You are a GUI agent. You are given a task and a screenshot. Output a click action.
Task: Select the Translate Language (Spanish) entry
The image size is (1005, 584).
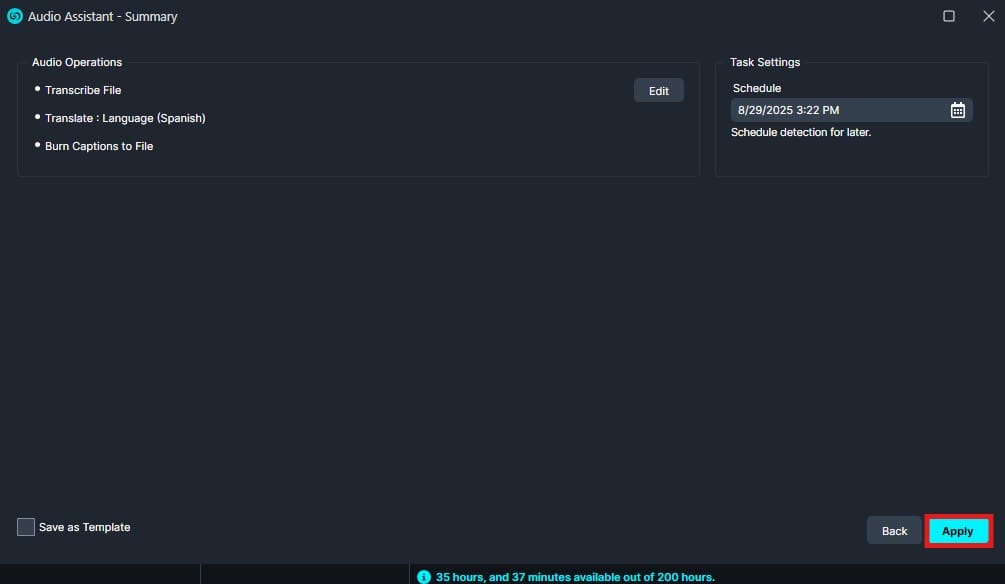125,118
